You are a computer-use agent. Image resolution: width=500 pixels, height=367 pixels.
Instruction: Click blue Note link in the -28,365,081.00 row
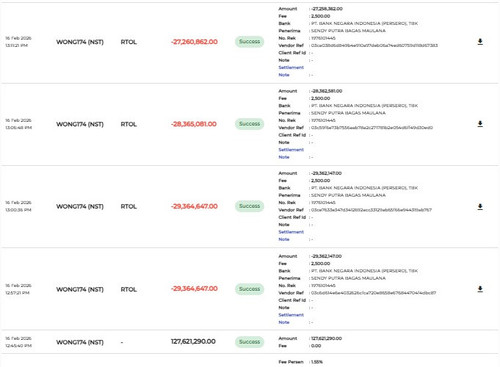pos(284,157)
